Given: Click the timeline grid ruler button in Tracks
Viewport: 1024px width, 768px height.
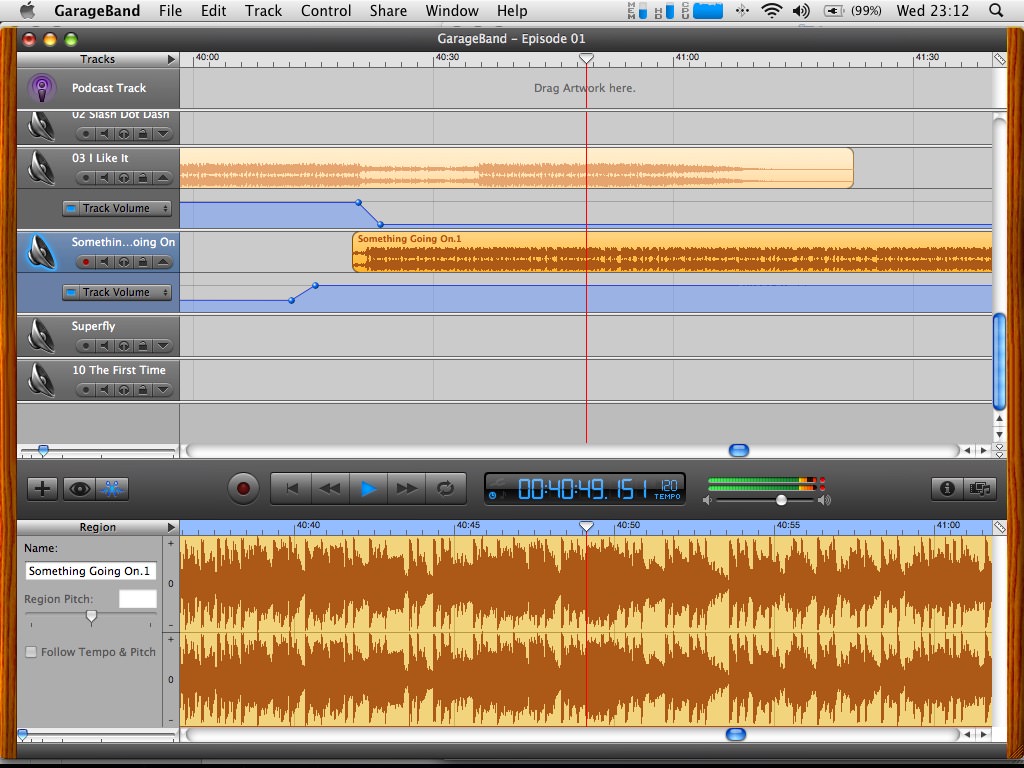Looking at the screenshot, I should (x=999, y=59).
